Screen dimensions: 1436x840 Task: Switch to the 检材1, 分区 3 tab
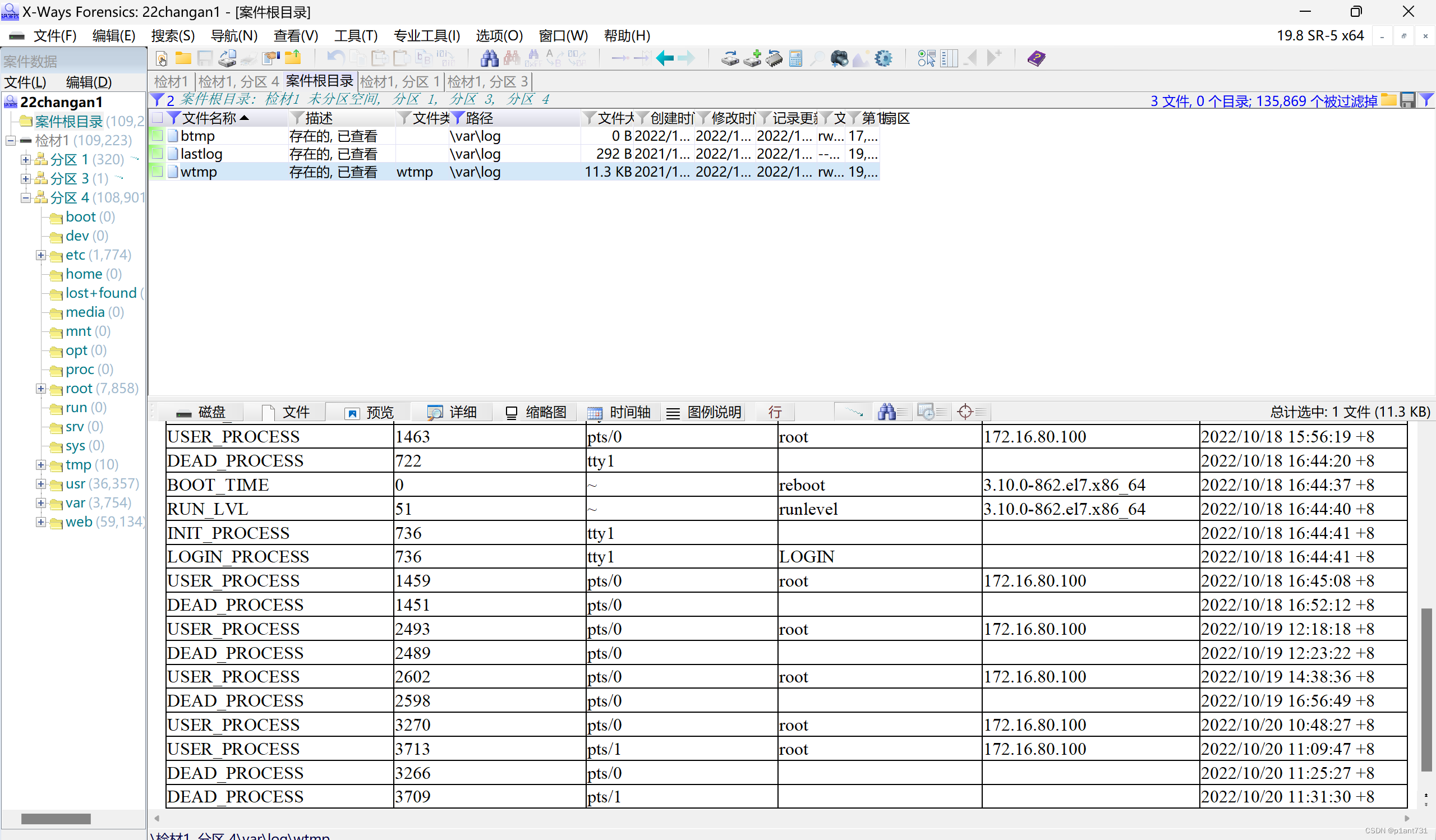487,81
